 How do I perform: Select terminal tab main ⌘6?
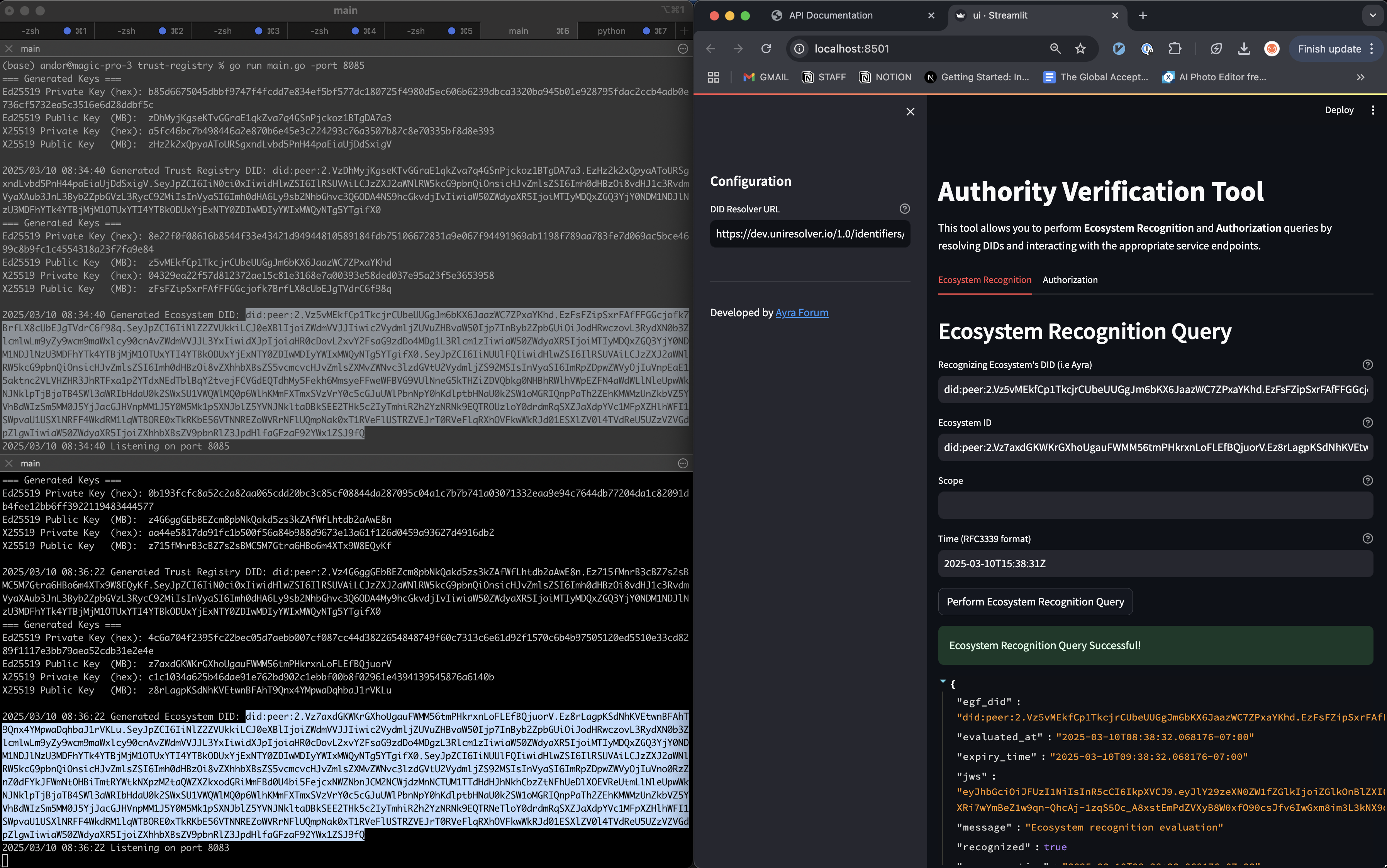point(529,31)
